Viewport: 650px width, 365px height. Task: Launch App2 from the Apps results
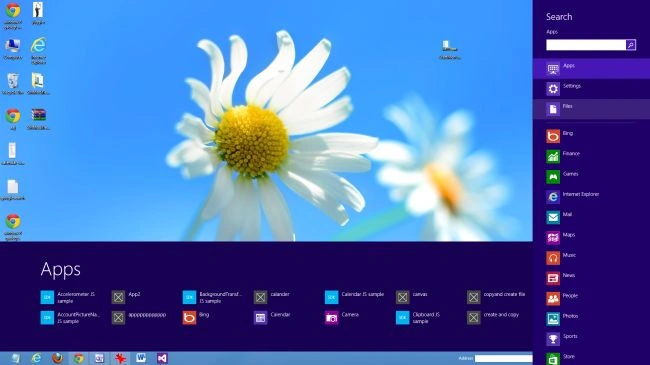pos(126,297)
